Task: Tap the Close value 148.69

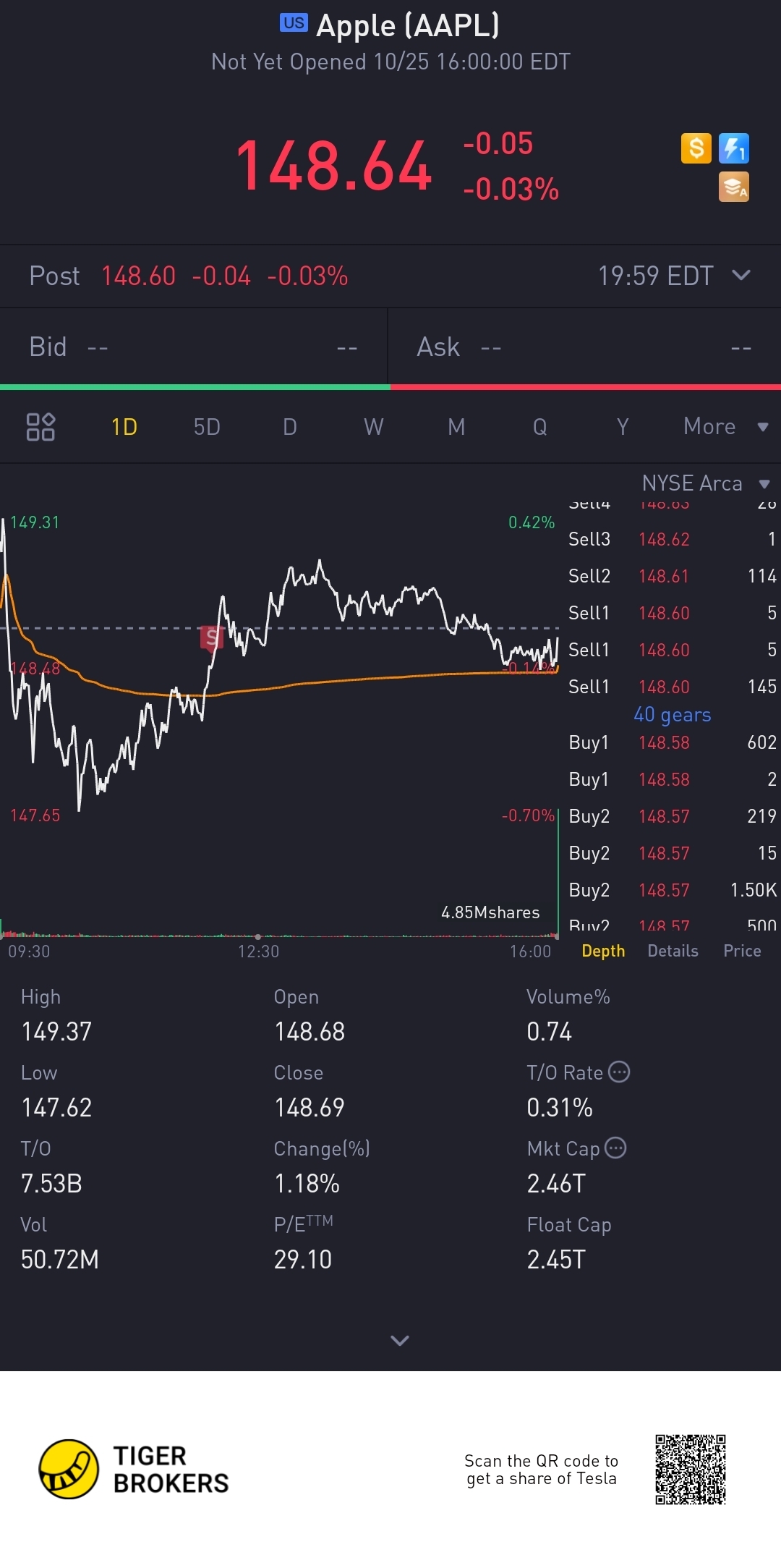Action: click(310, 1108)
